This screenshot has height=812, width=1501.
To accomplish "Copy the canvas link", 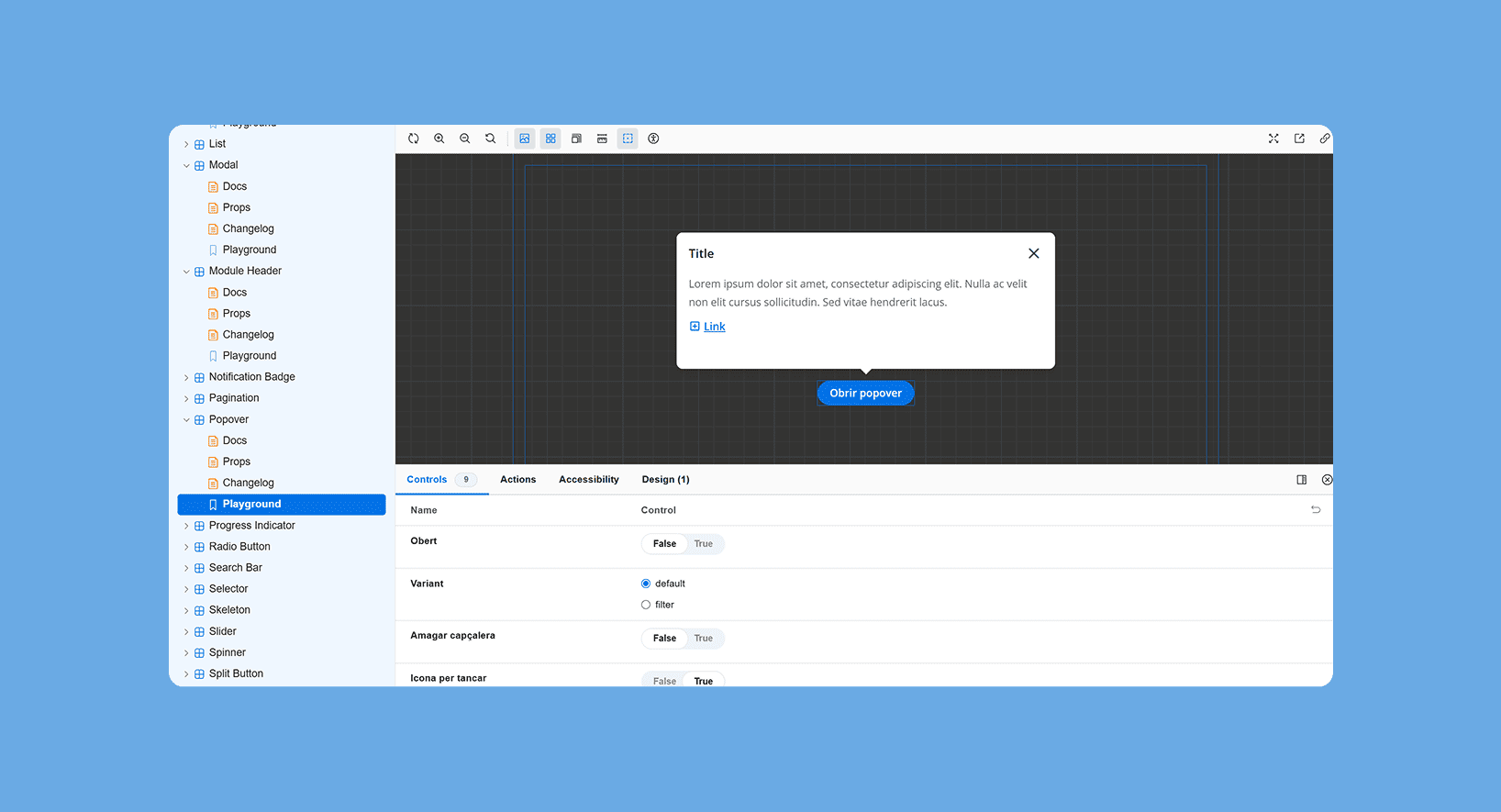I will pyautogui.click(x=1325, y=139).
